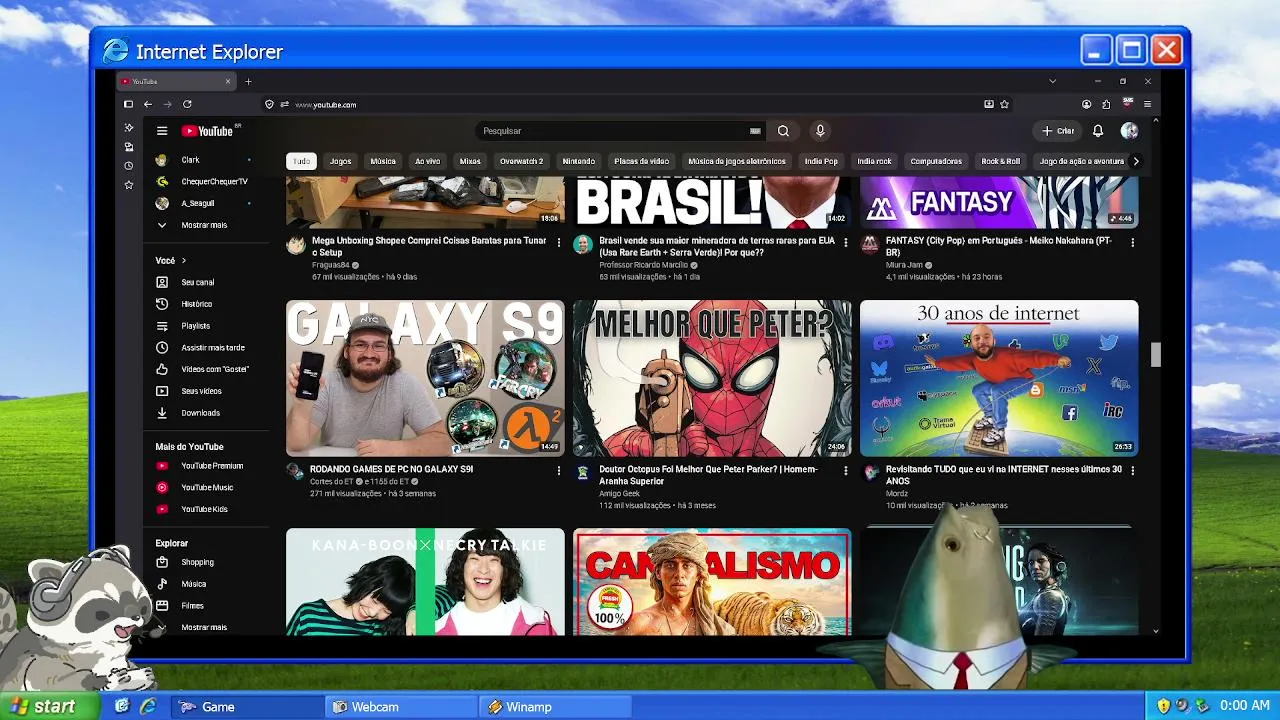Open options for Brasil vende mineradora video
This screenshot has height=720, width=1280.
pyautogui.click(x=846, y=242)
